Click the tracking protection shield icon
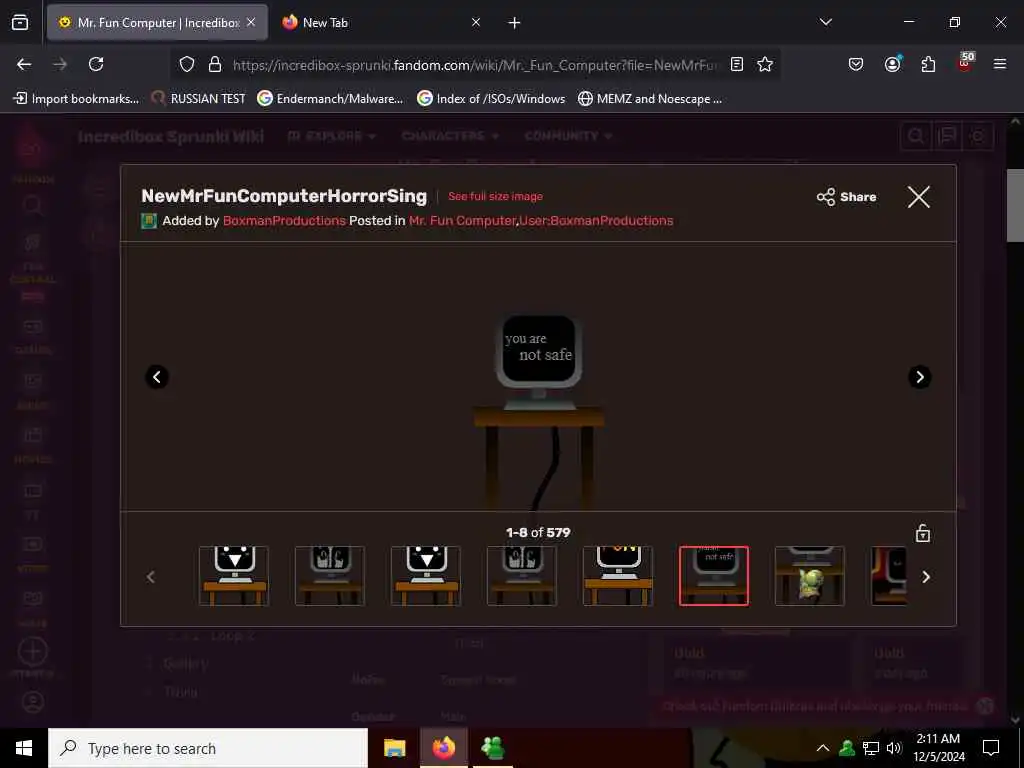Image resolution: width=1024 pixels, height=768 pixels. [187, 64]
